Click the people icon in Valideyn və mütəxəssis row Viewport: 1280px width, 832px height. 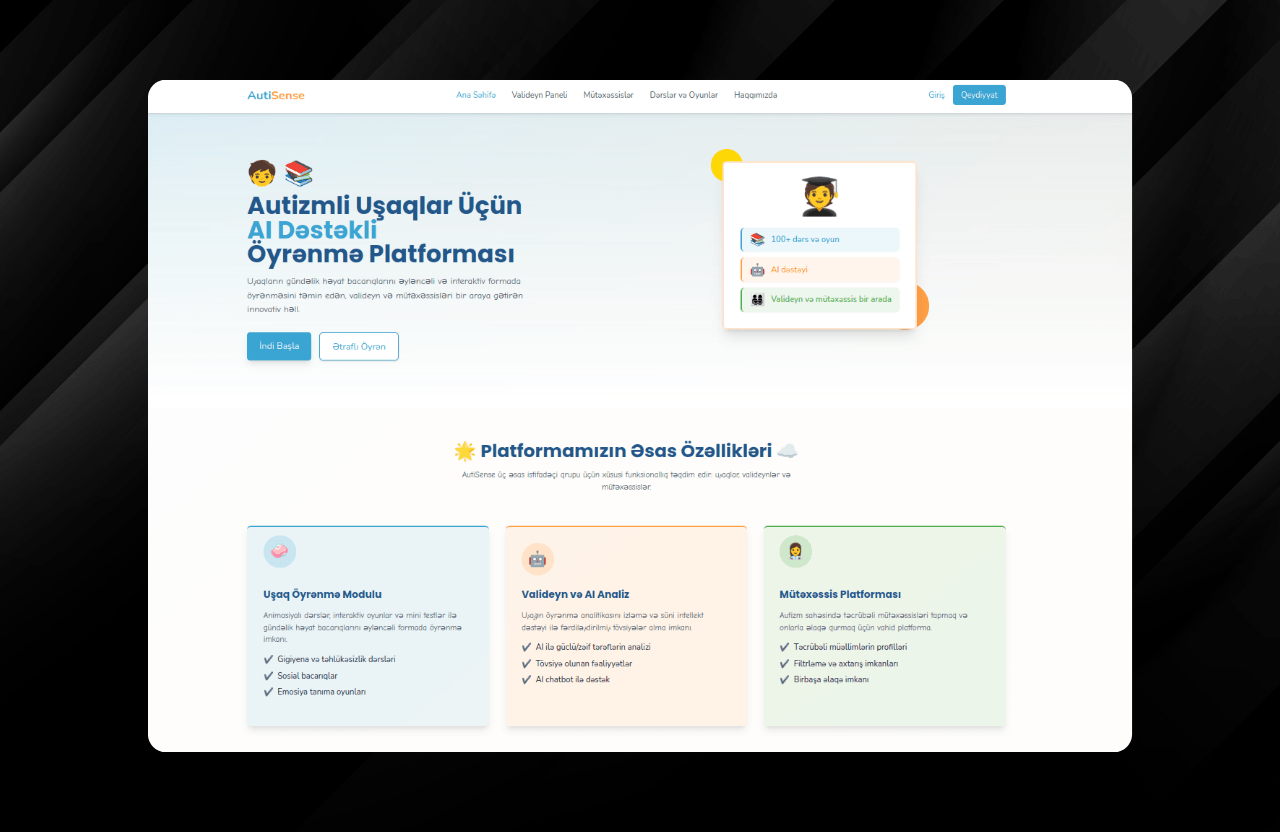(x=757, y=300)
